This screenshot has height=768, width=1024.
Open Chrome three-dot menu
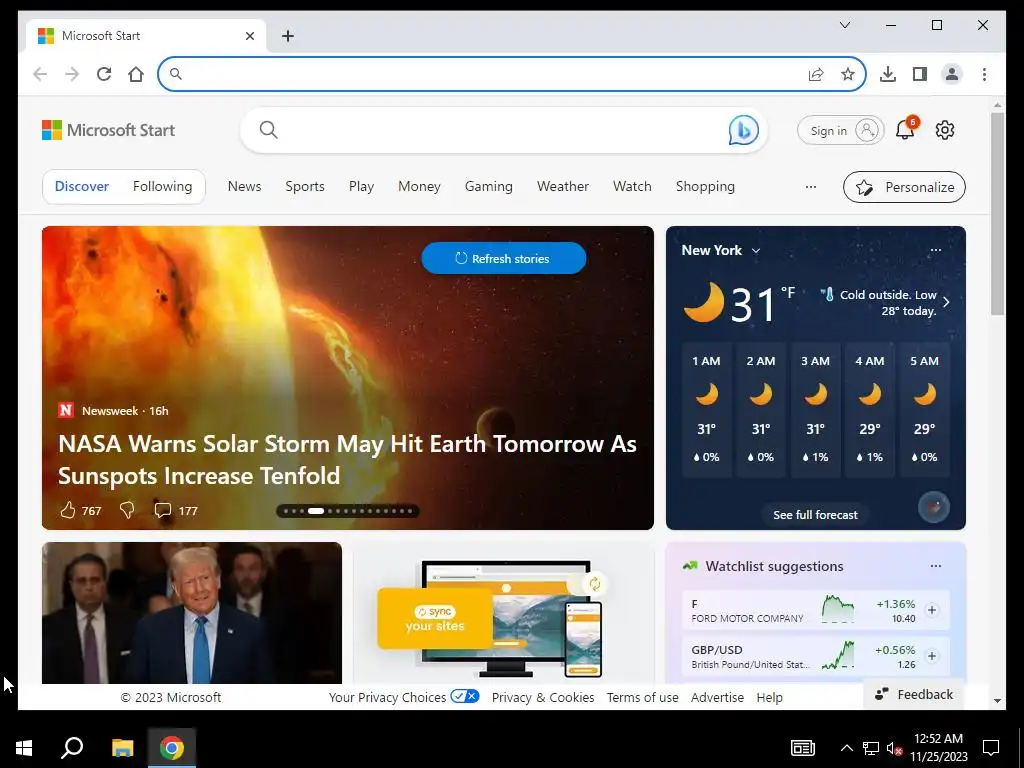point(984,74)
